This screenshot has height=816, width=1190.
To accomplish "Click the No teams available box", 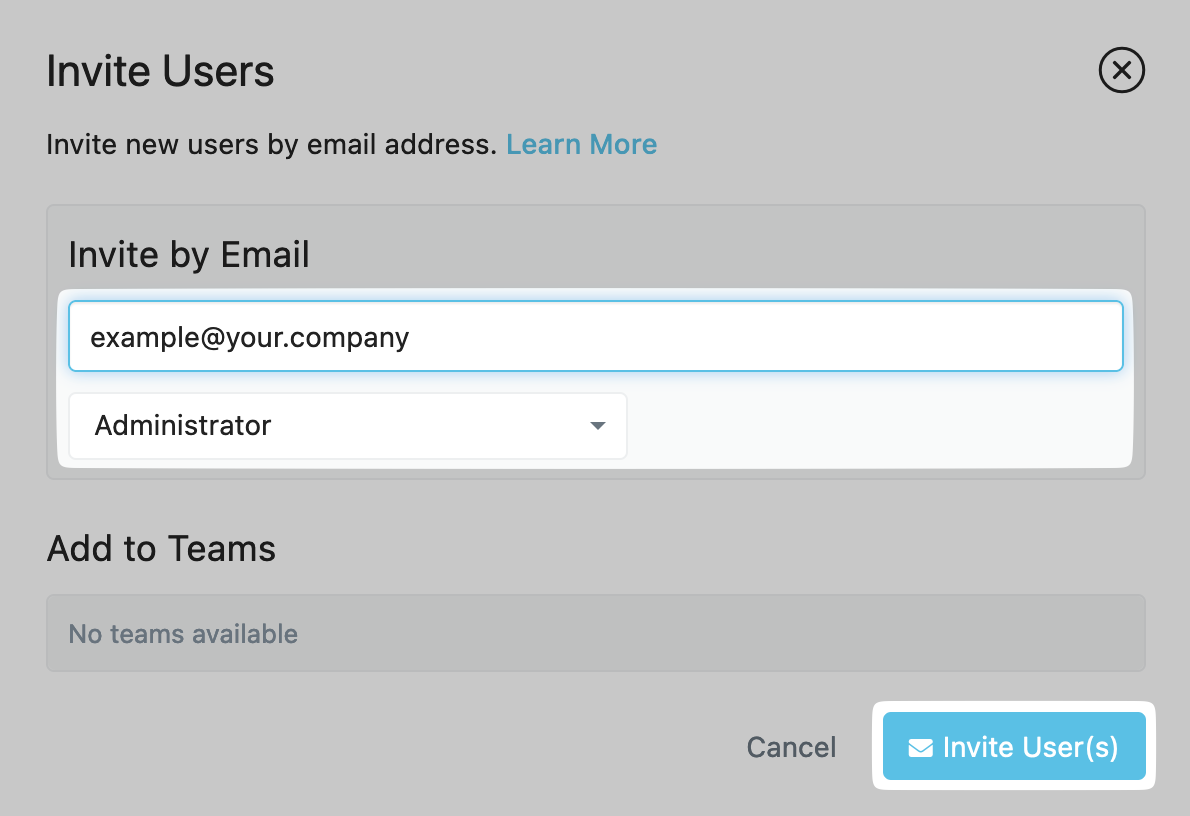I will (x=596, y=633).
